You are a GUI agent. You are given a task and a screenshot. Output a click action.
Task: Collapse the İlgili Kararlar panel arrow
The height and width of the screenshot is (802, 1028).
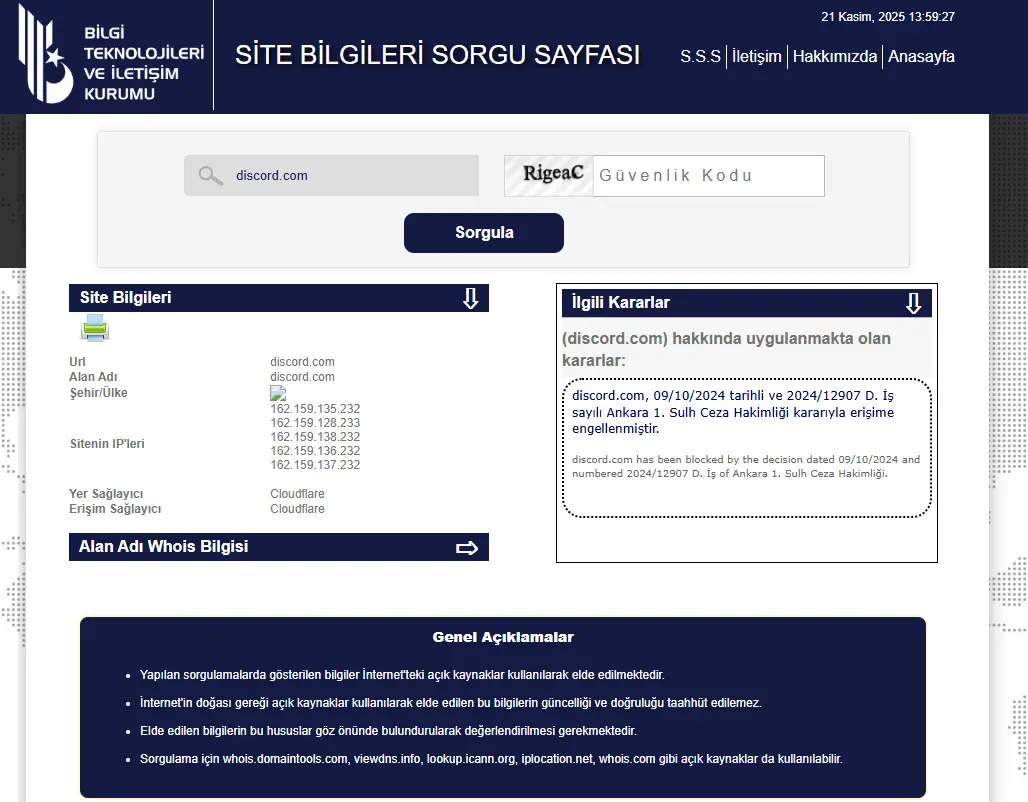[913, 302]
